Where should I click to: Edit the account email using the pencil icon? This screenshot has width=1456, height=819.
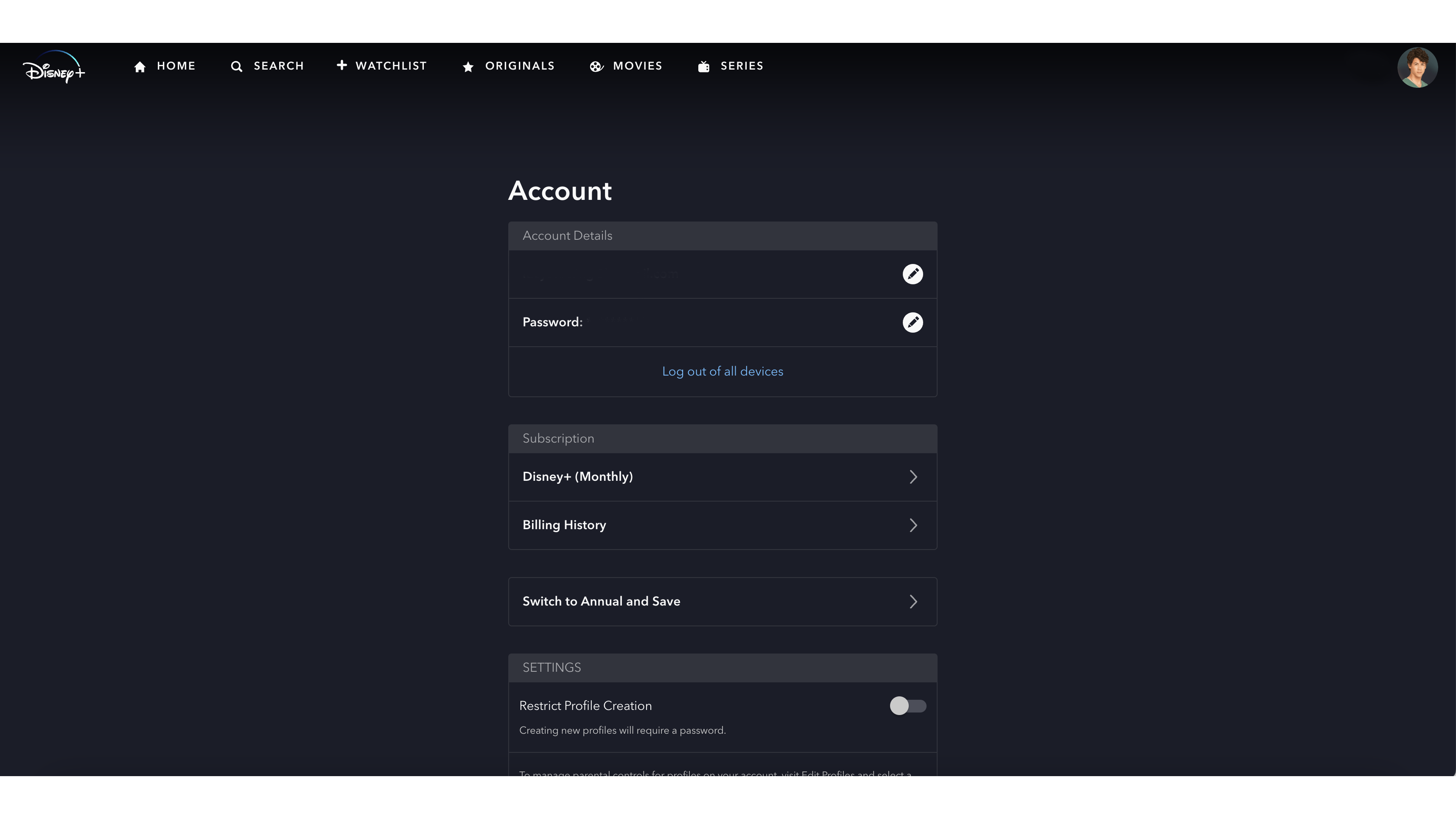(x=912, y=274)
